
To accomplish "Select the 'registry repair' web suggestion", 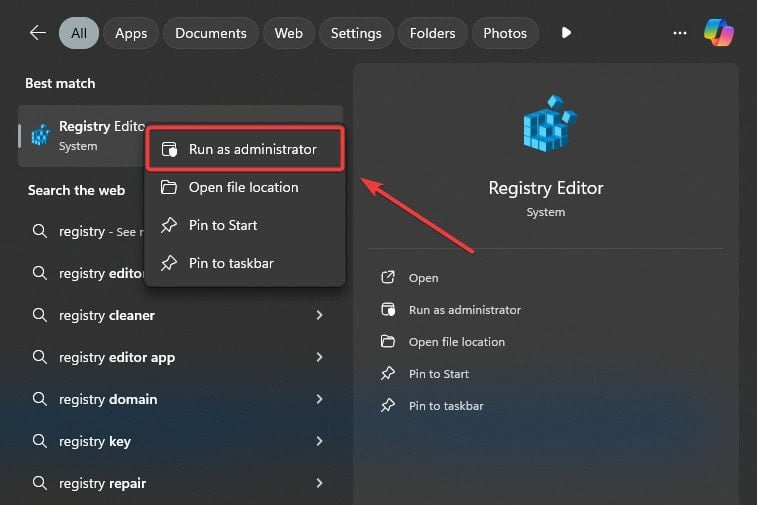I will [180, 483].
